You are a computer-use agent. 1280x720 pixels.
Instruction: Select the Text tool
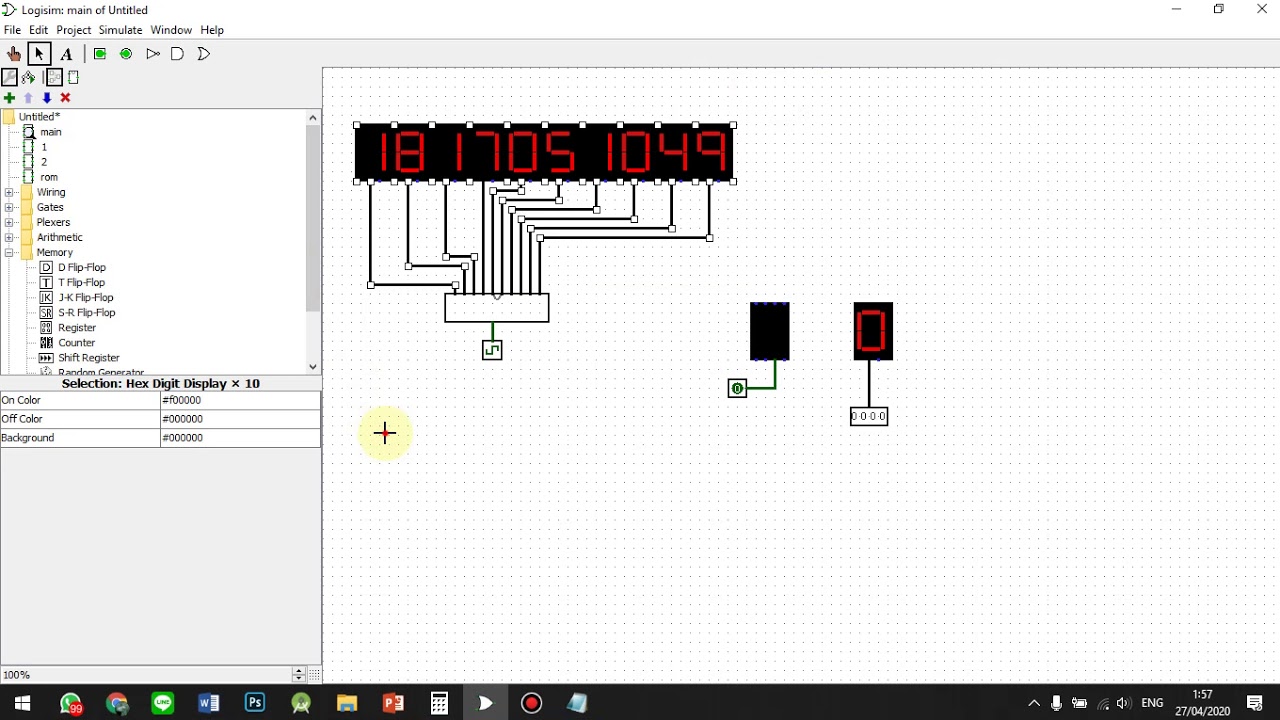point(66,54)
